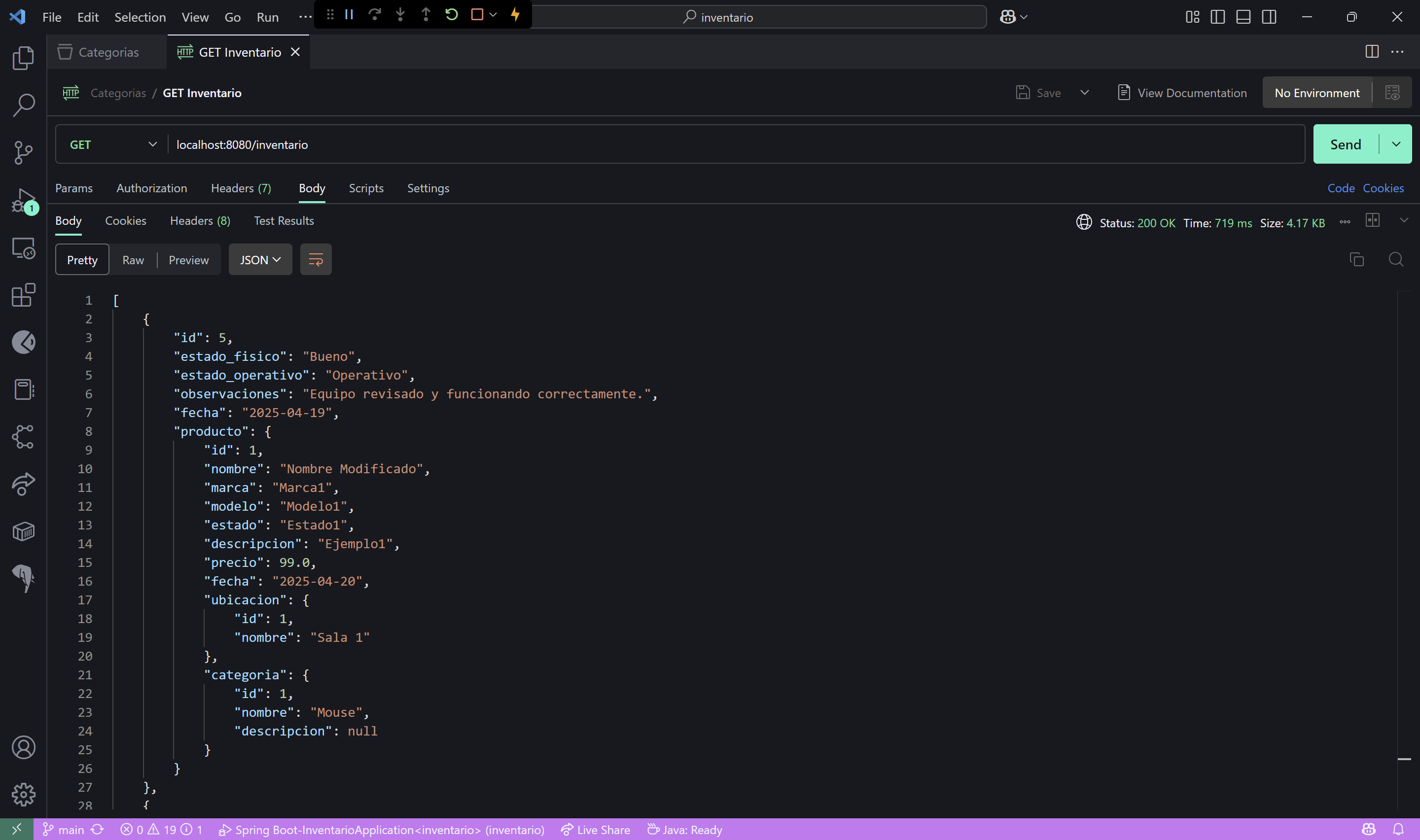Switch to the Test Results tab
This screenshot has height=840, width=1420.
pyautogui.click(x=284, y=221)
